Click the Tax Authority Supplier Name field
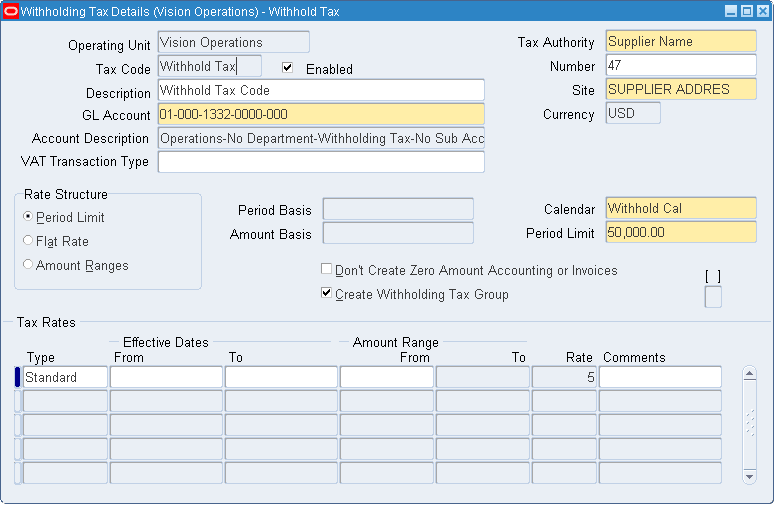 click(680, 42)
